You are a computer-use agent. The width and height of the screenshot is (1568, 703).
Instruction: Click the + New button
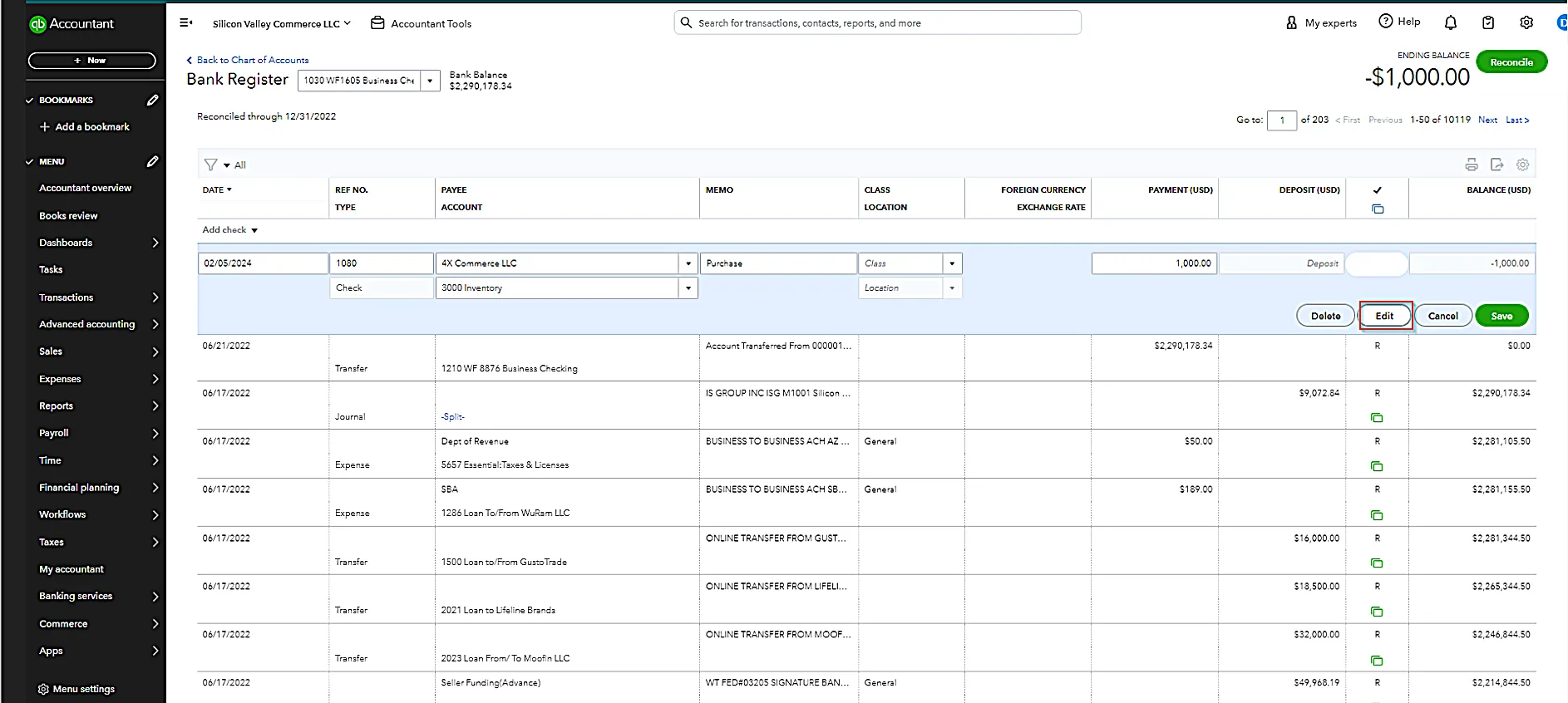91,61
